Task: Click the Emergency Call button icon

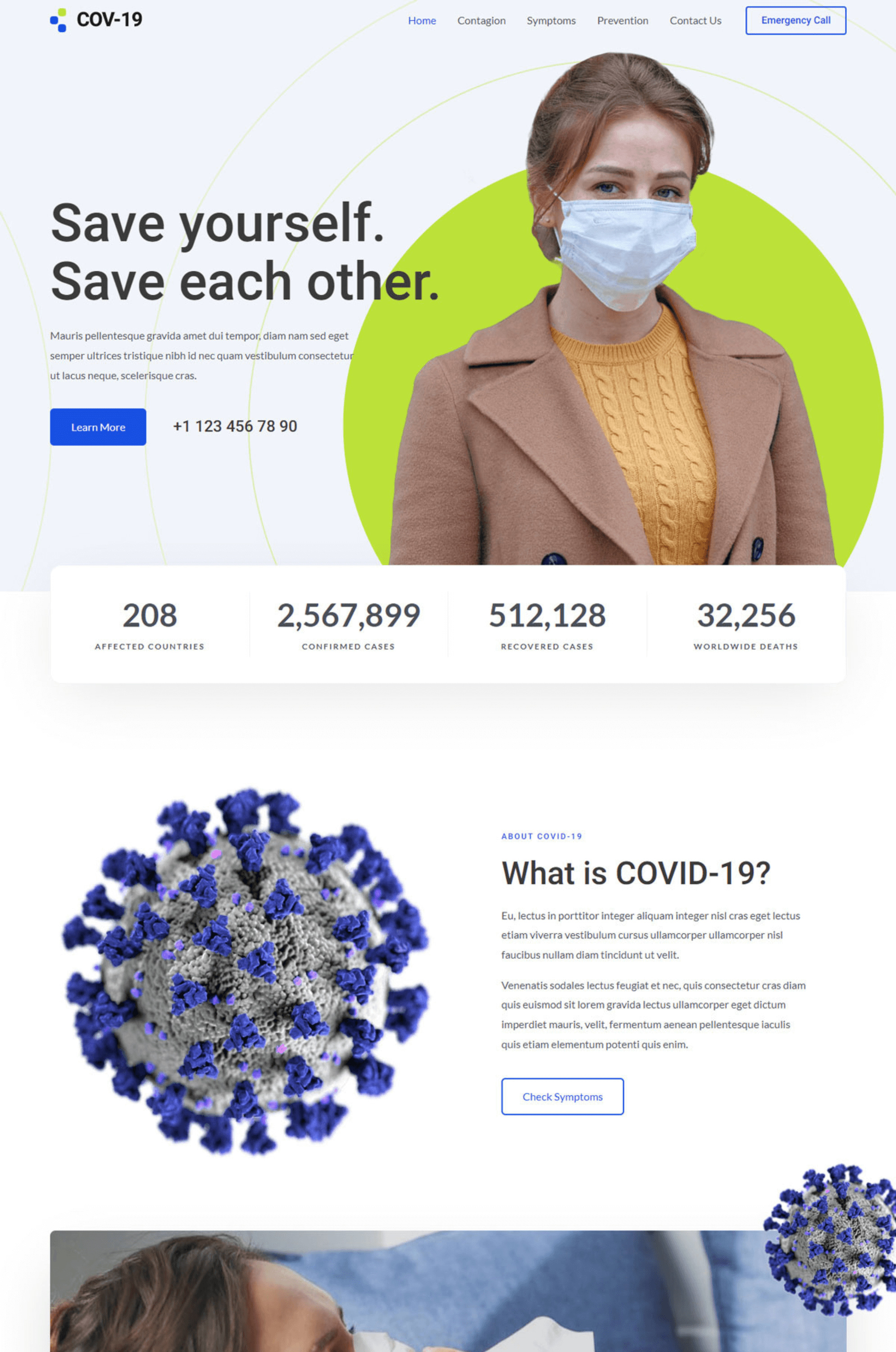Action: 795,20
